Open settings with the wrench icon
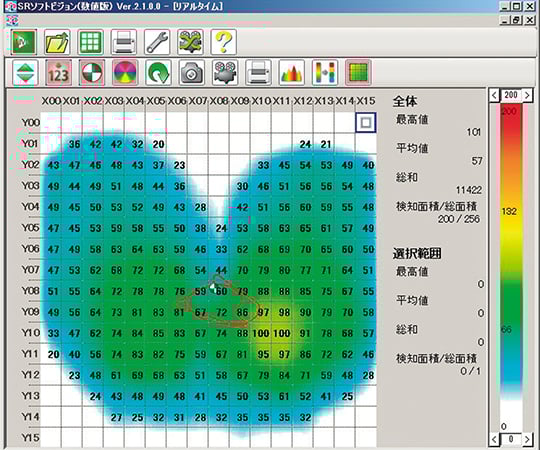The height and width of the screenshot is (450, 540). coord(157,42)
